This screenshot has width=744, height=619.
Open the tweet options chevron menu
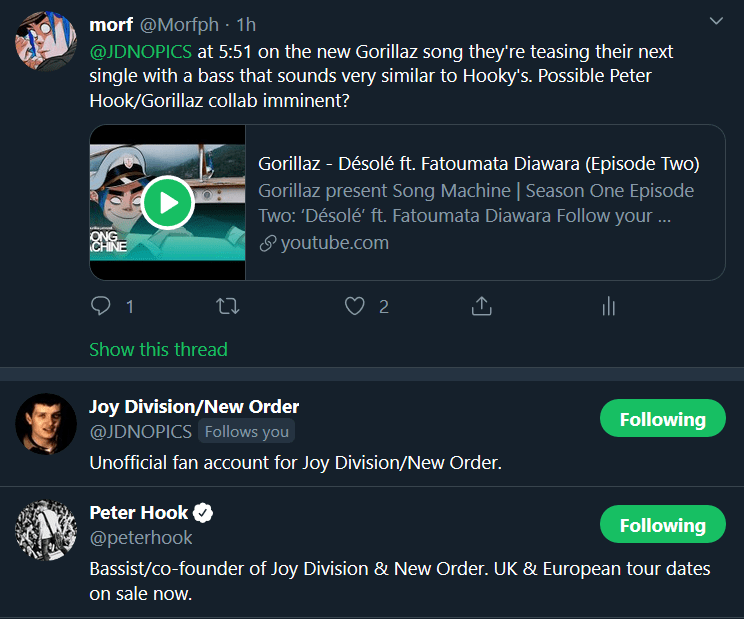(x=716, y=21)
